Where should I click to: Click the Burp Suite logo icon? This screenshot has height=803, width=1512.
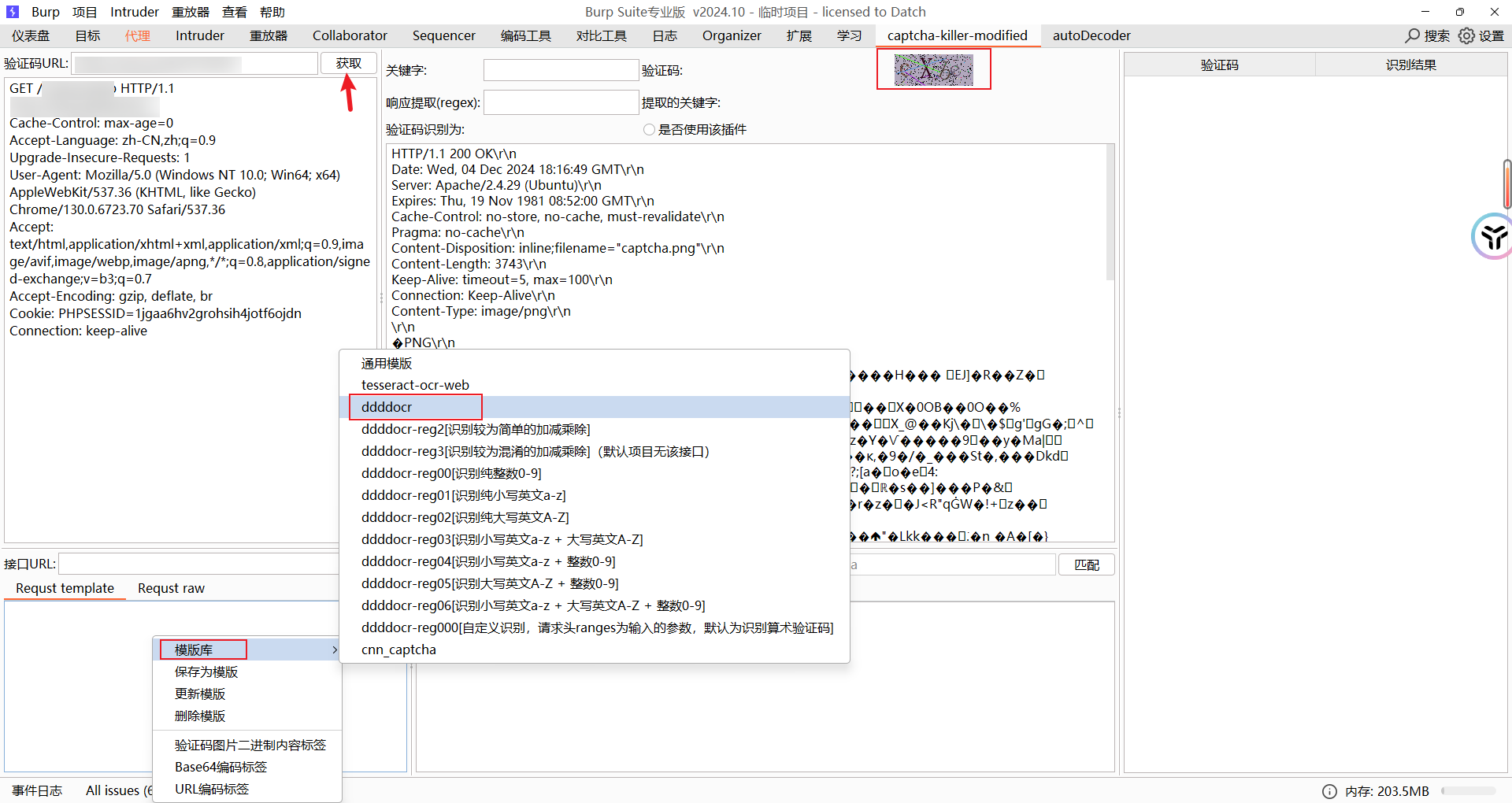[x=13, y=12]
